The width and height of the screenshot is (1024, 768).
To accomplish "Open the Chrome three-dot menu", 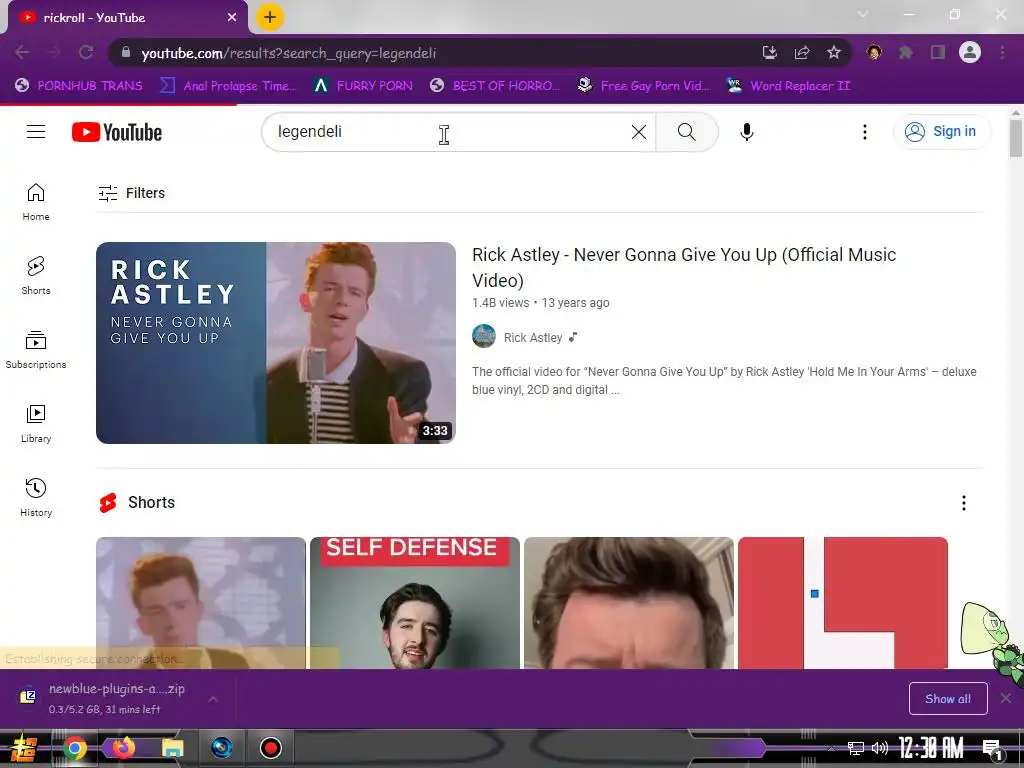I will (x=1002, y=53).
